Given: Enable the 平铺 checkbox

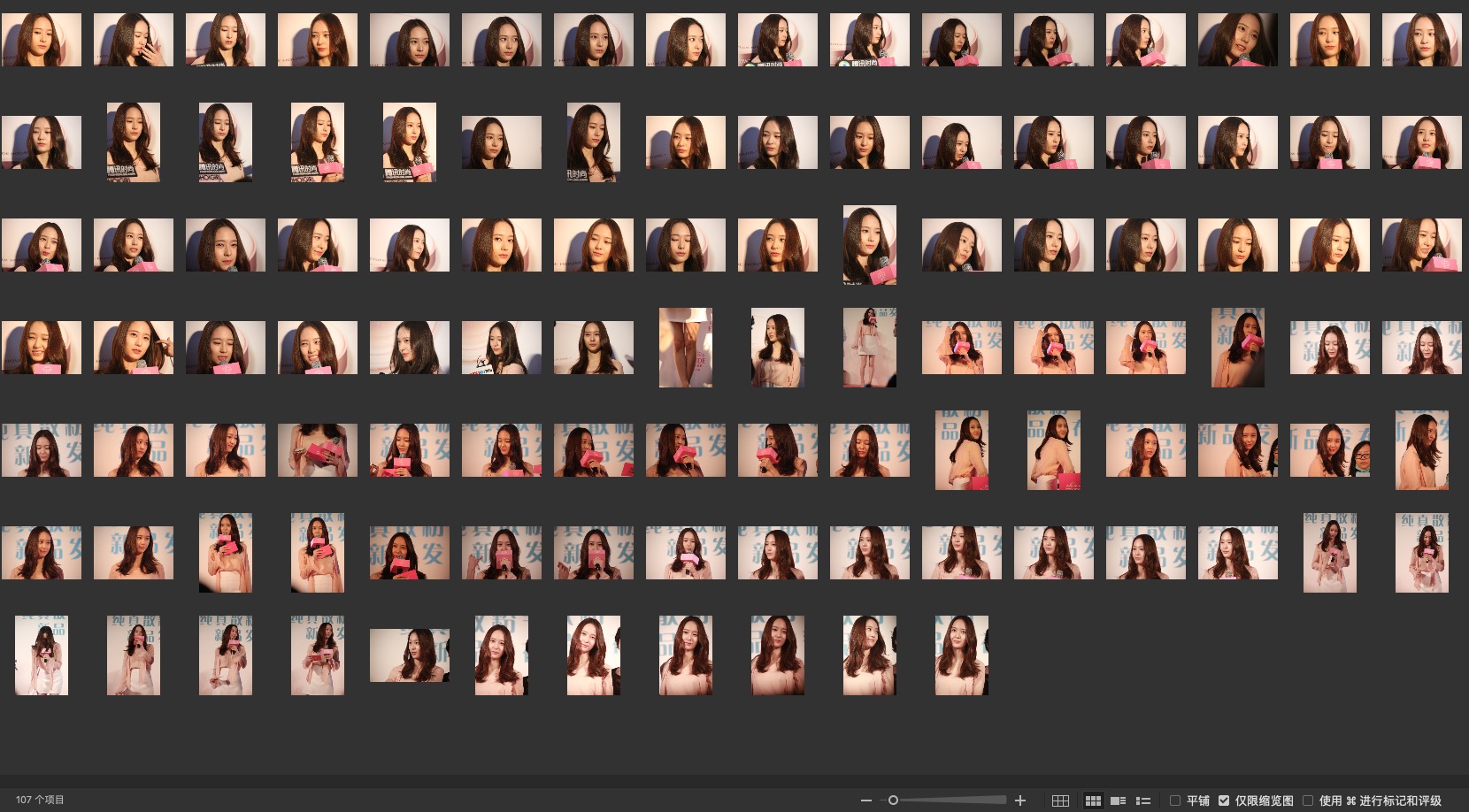Looking at the screenshot, I should [x=1175, y=801].
